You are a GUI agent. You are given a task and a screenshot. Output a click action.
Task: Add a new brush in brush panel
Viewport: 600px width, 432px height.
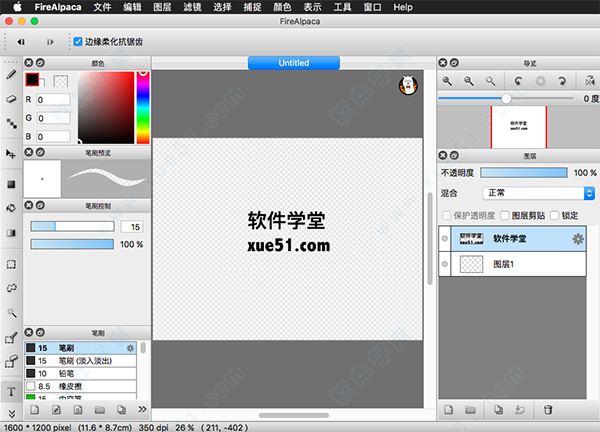(x=34, y=410)
